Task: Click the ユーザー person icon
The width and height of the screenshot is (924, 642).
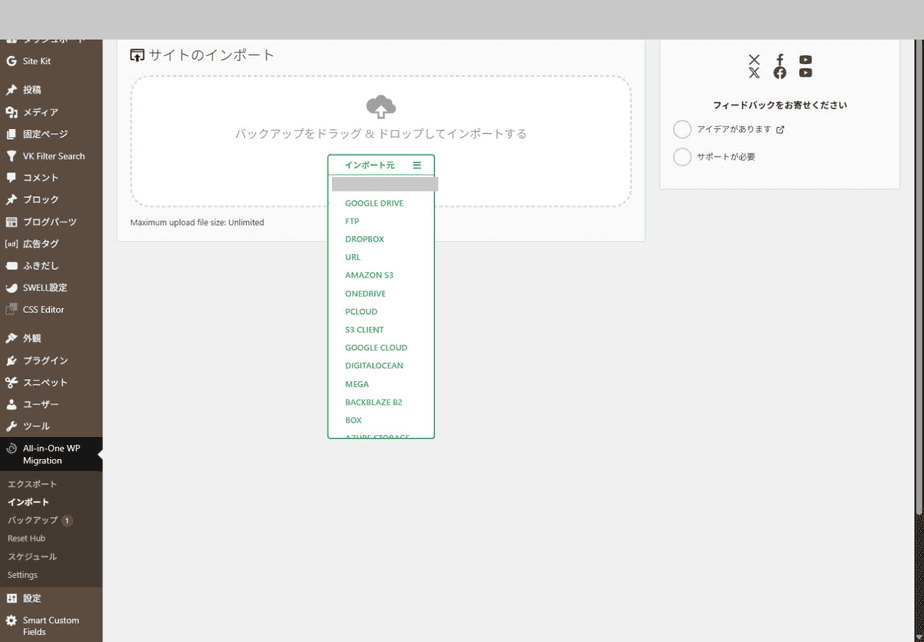Action: point(11,404)
